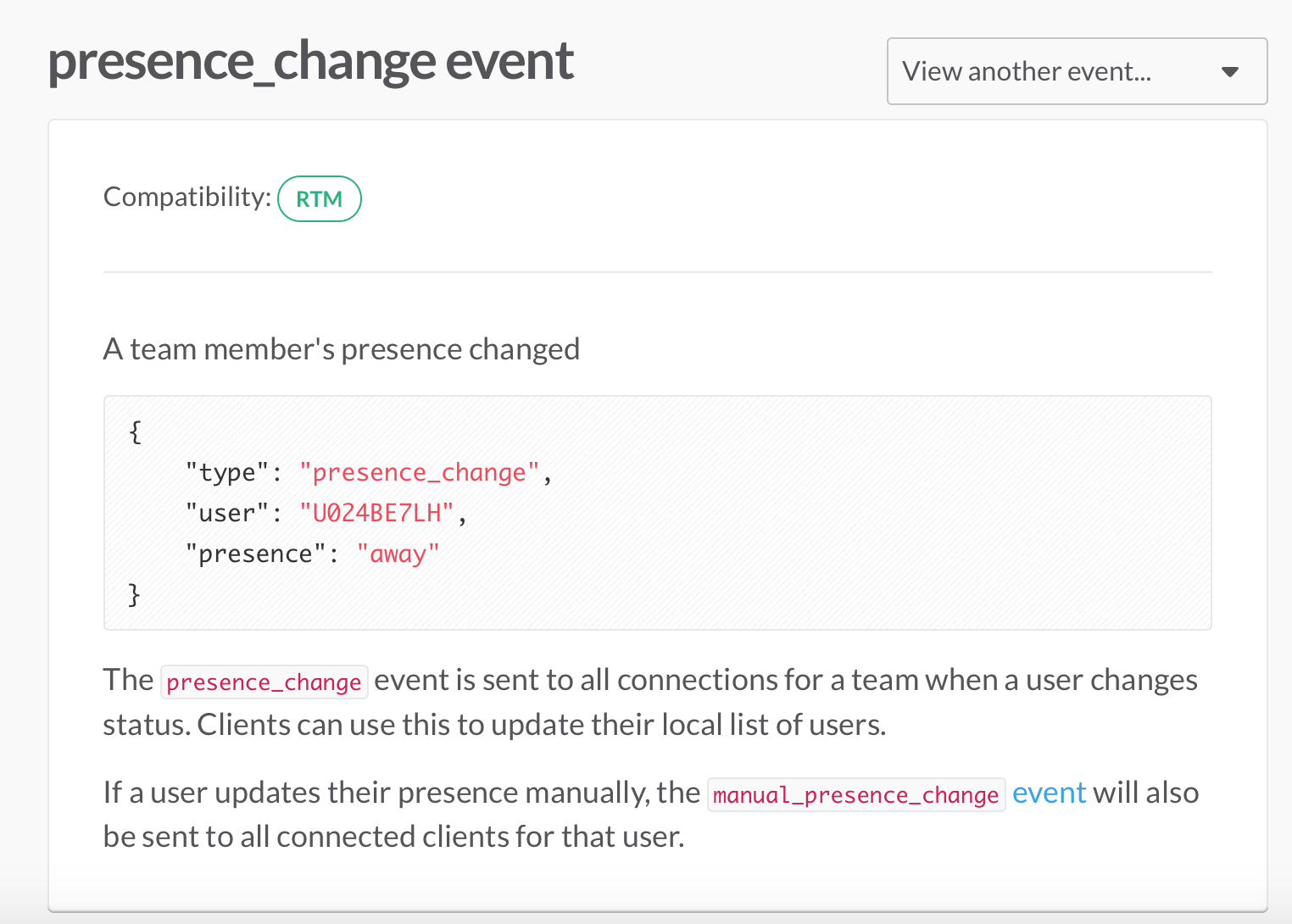Select the "U024BE7LH" user ID value
The image size is (1292, 924).
(376, 513)
